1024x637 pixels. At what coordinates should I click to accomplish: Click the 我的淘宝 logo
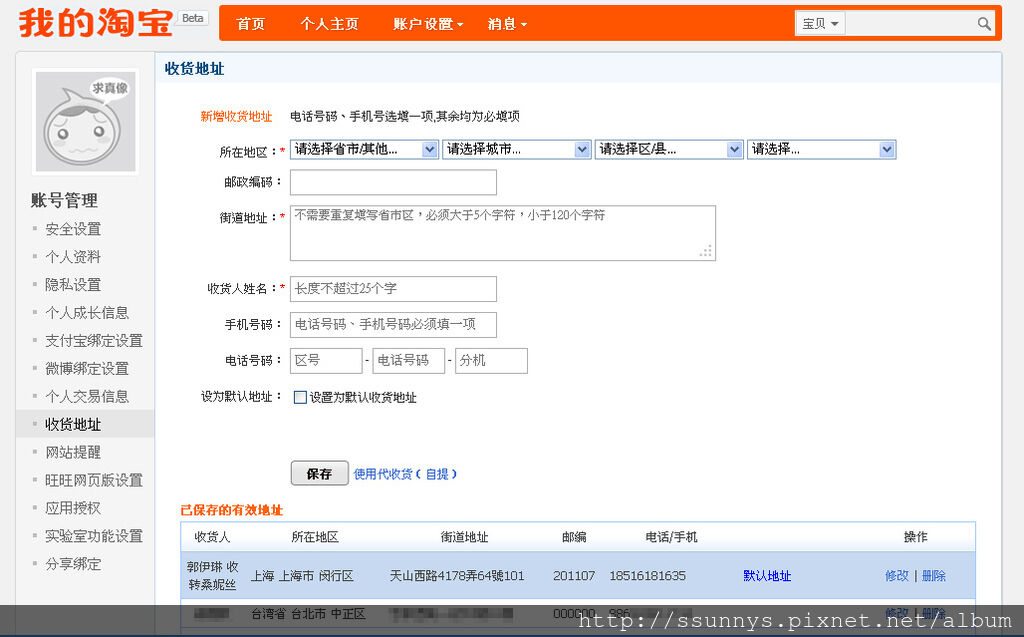coord(95,23)
